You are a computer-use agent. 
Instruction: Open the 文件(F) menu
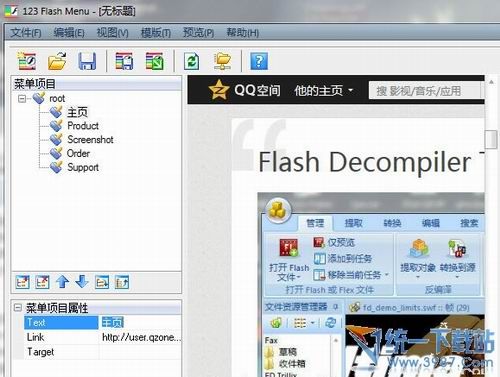click(26, 33)
